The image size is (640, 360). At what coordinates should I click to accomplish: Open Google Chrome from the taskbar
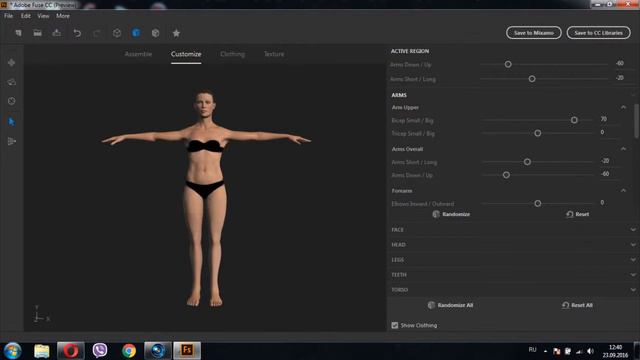(x=129, y=351)
